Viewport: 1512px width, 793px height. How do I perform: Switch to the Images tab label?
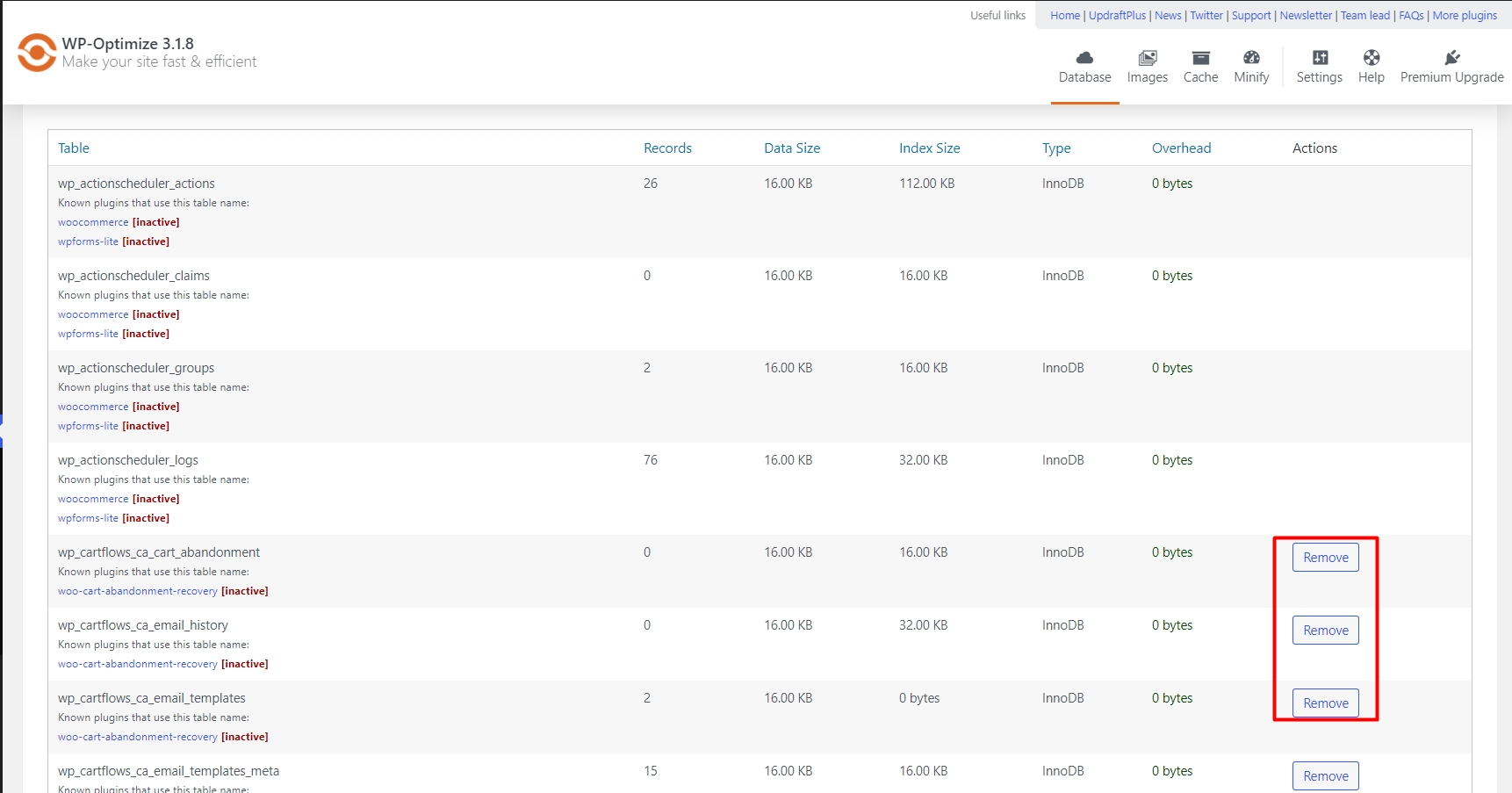1147,77
